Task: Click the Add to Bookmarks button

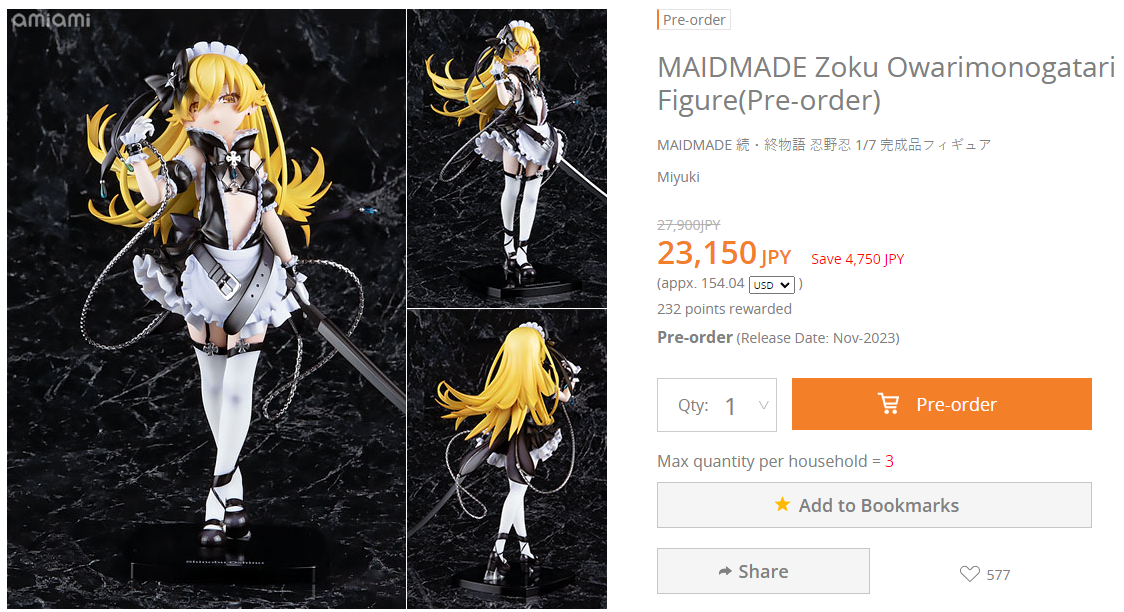Action: pyautogui.click(x=874, y=505)
